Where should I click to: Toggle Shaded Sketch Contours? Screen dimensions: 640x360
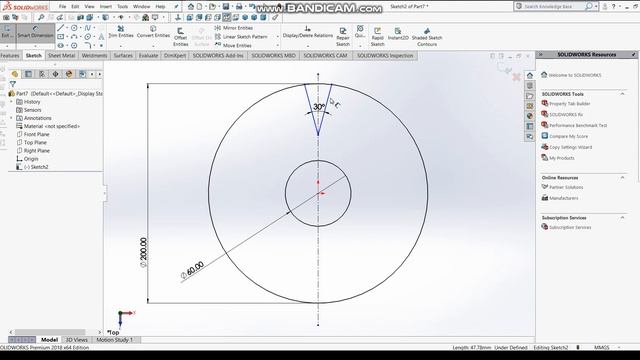[427, 37]
